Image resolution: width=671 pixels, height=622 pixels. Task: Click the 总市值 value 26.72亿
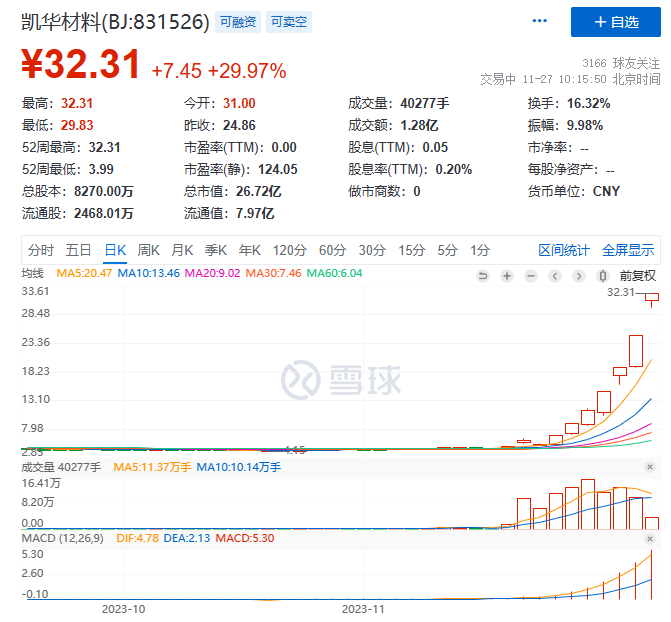click(258, 191)
